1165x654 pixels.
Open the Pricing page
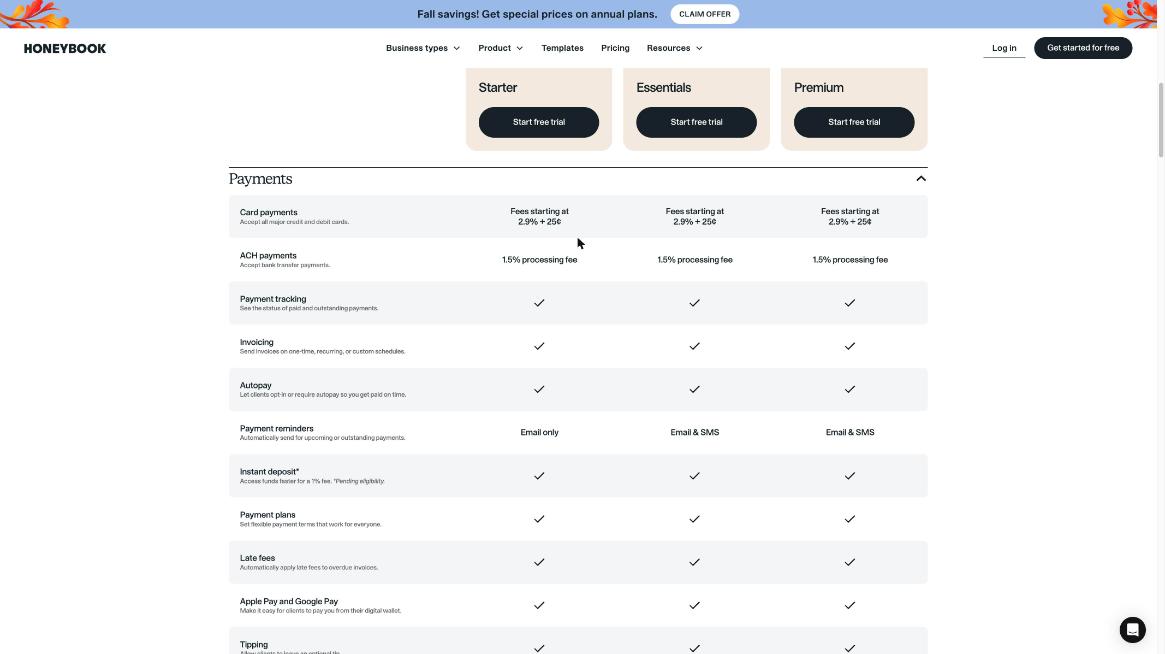(615, 48)
